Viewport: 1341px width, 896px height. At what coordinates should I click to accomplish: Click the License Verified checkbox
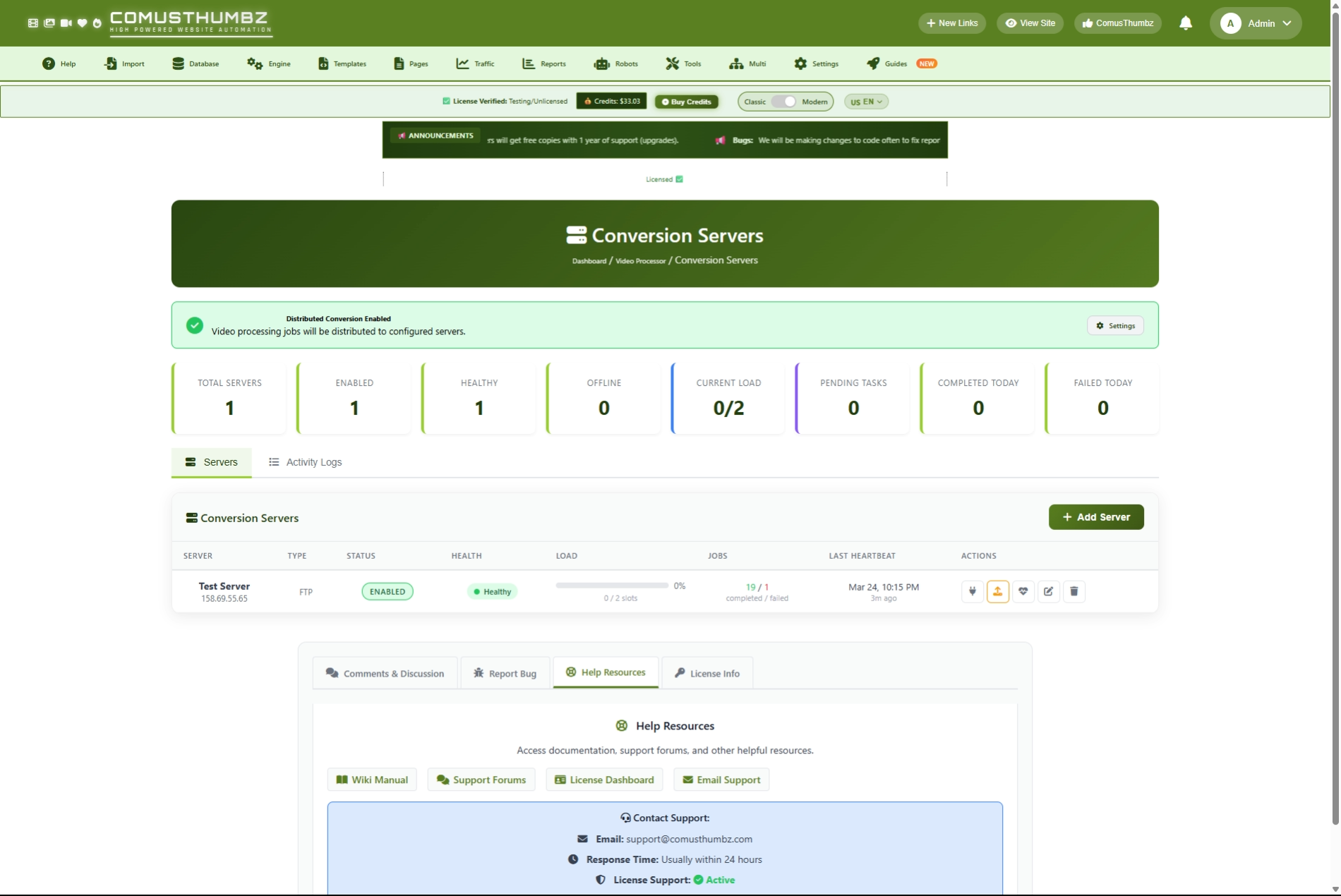click(x=446, y=101)
